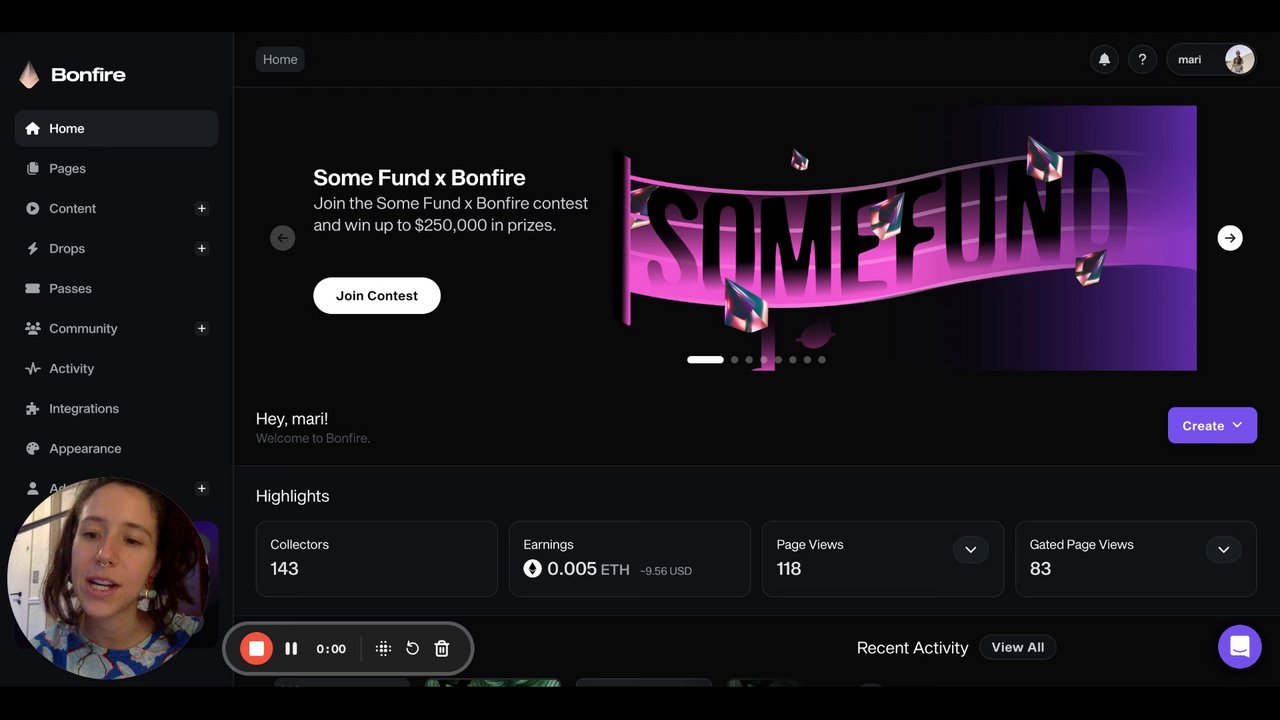Image resolution: width=1280 pixels, height=720 pixels.
Task: Expand the Gated Page Views chevron dropdown
Action: pos(1223,549)
